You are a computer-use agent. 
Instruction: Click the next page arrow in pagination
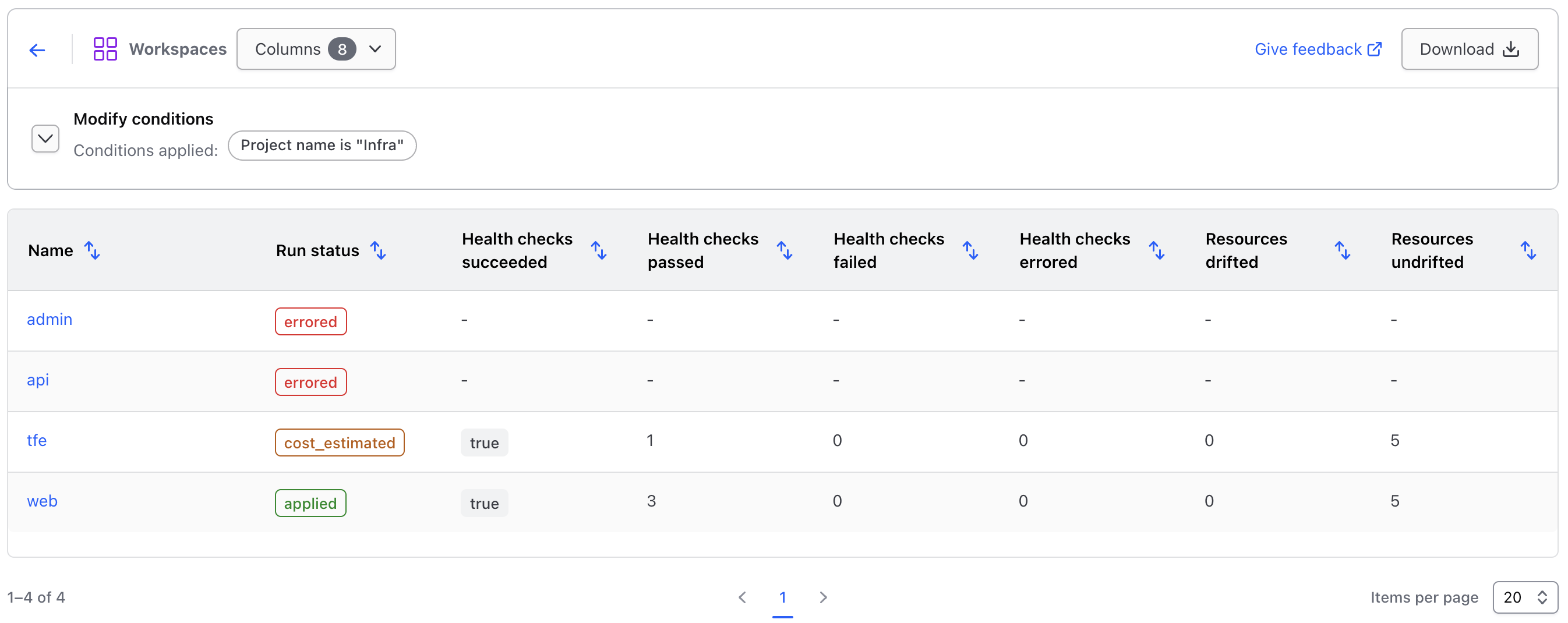pyautogui.click(x=823, y=597)
